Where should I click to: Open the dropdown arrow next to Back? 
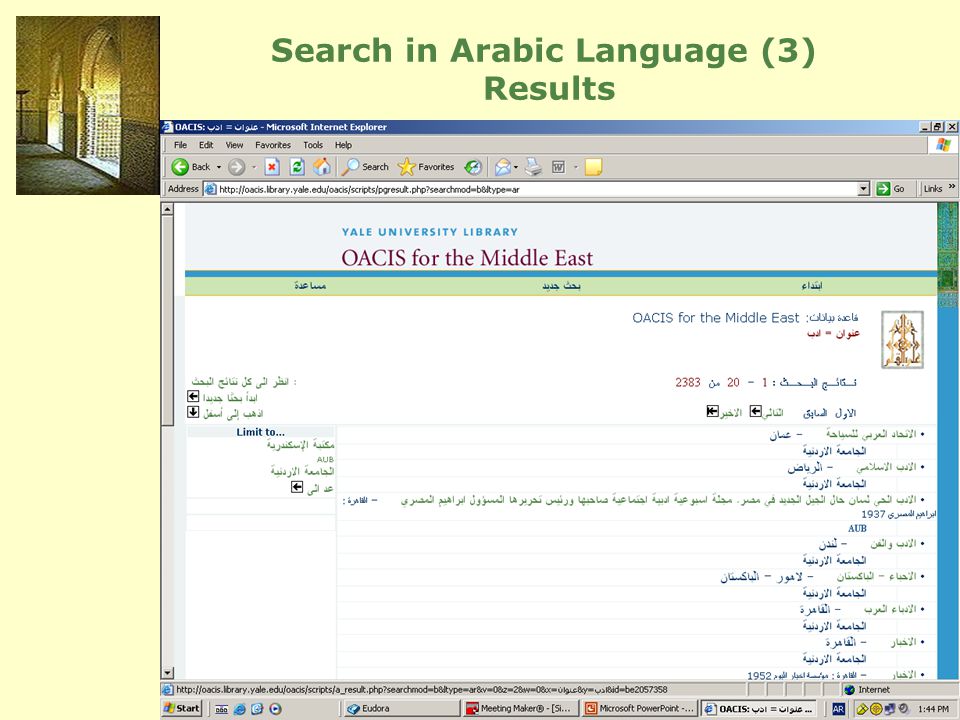click(219, 167)
